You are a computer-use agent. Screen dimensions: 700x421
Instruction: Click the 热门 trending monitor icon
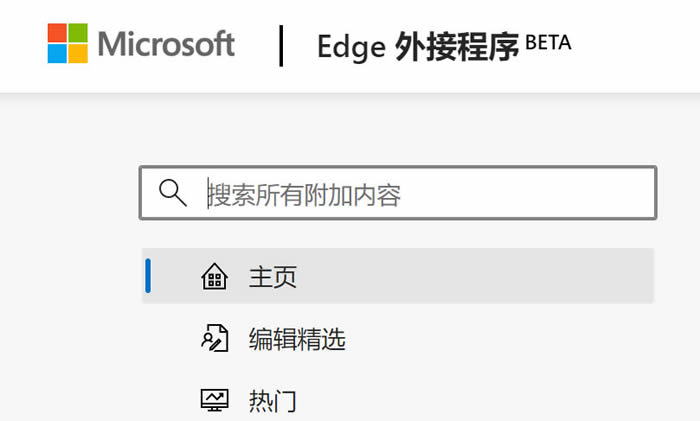214,402
